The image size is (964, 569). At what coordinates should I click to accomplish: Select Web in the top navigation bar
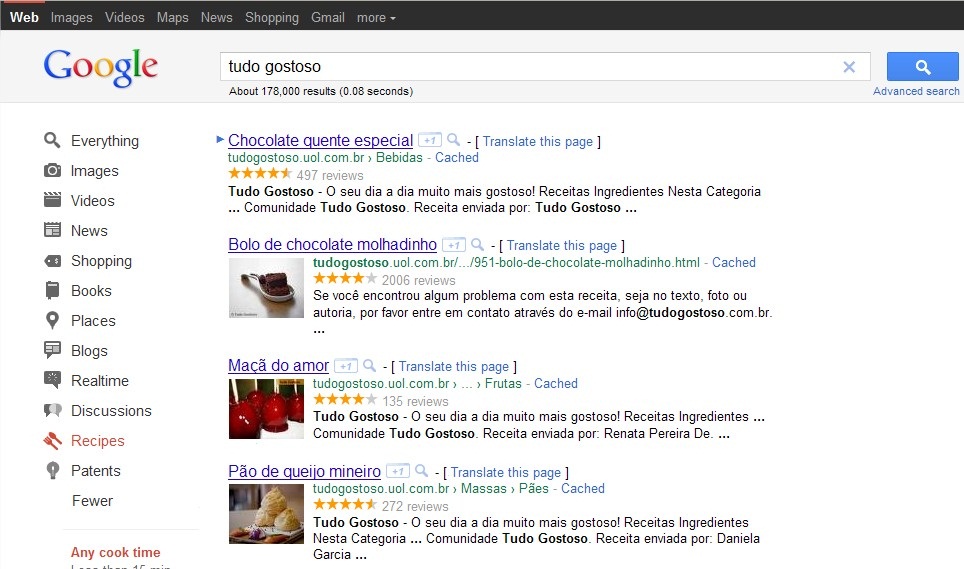(24, 17)
